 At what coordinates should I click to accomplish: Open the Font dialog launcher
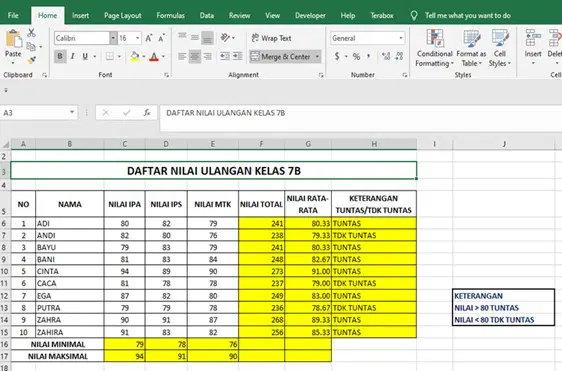167,75
